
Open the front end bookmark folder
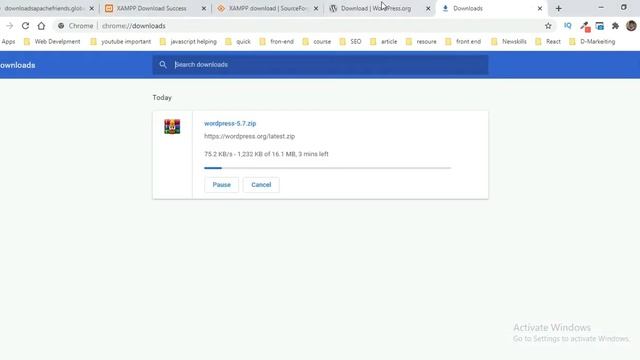(463, 42)
